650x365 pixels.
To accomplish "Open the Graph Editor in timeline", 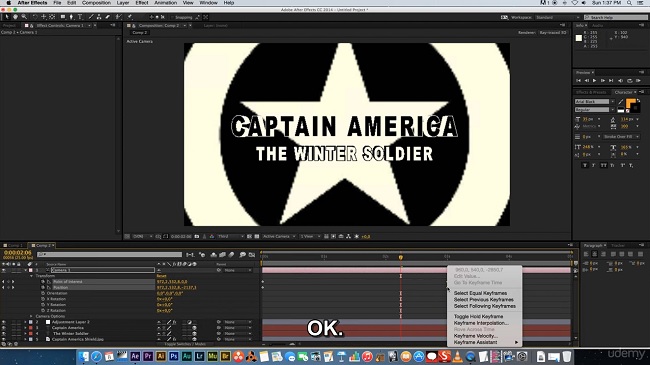I will (x=252, y=255).
